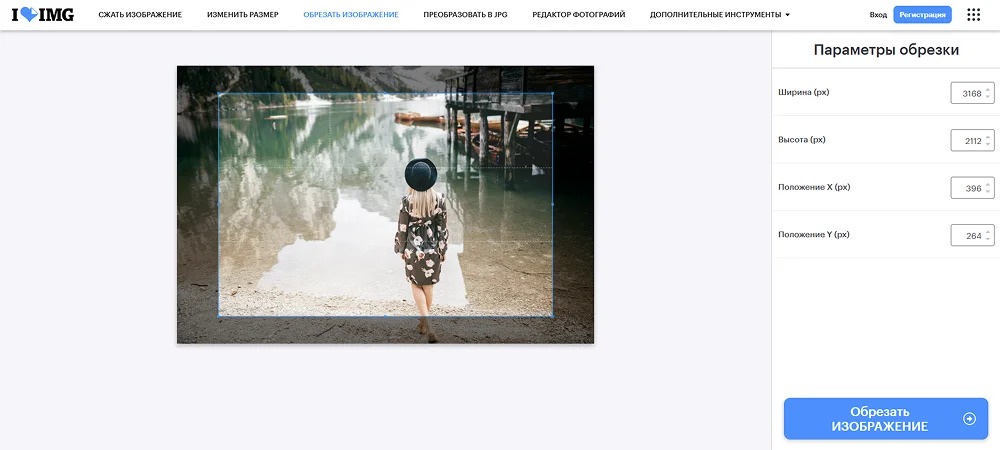1000x450 pixels.
Task: Expand Дополнительные инструменты dropdown menu
Action: coord(719,15)
